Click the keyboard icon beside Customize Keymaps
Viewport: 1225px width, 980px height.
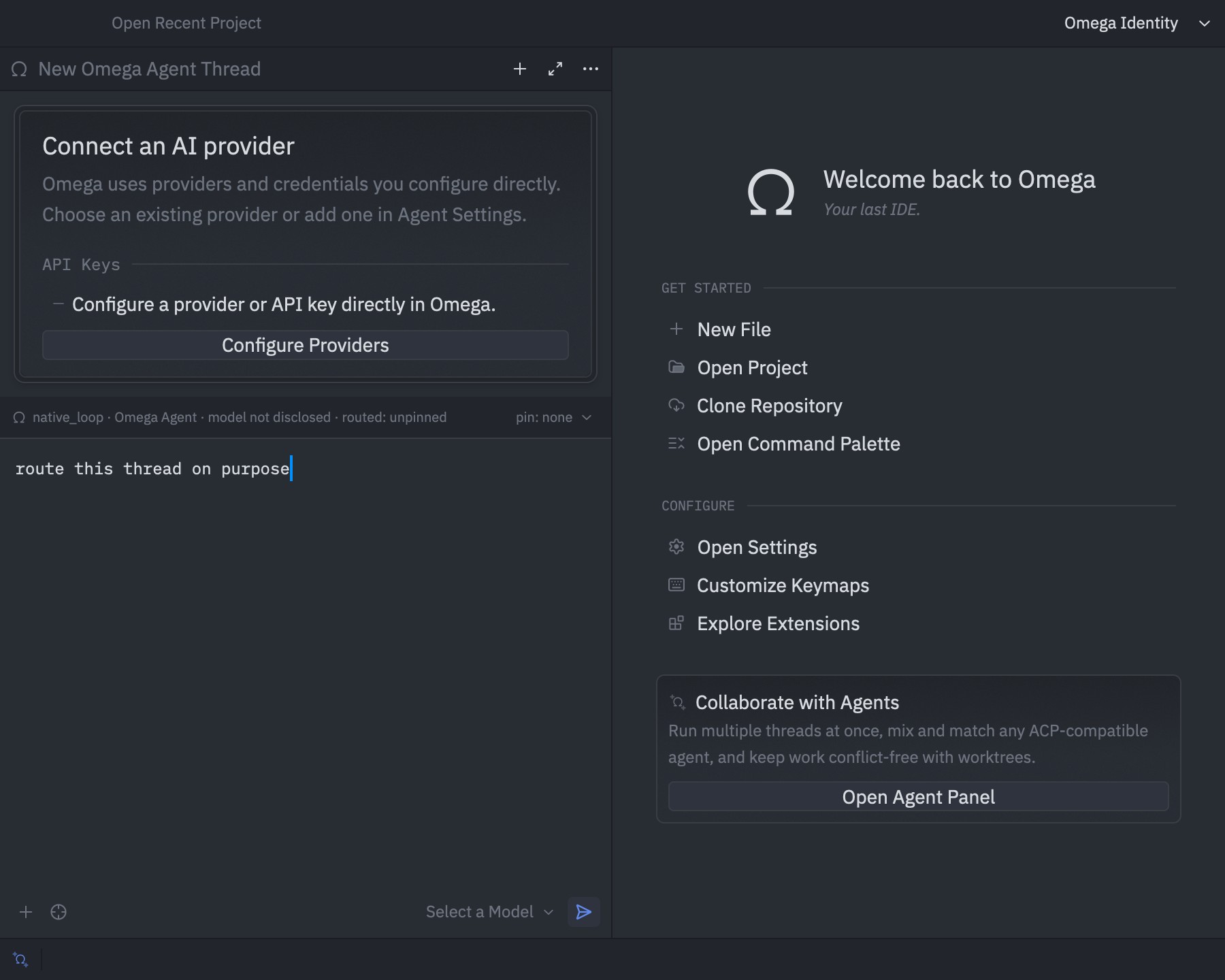coord(676,585)
